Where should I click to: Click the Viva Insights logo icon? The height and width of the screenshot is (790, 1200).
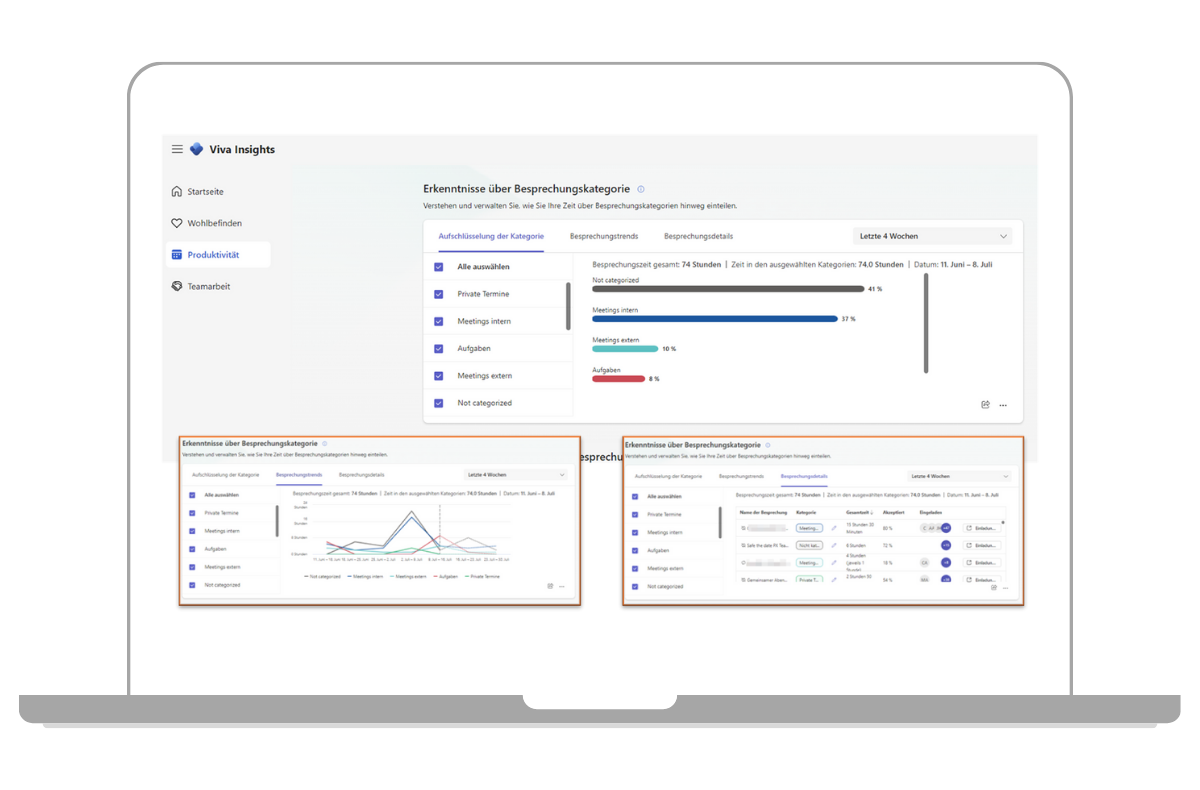pos(197,149)
